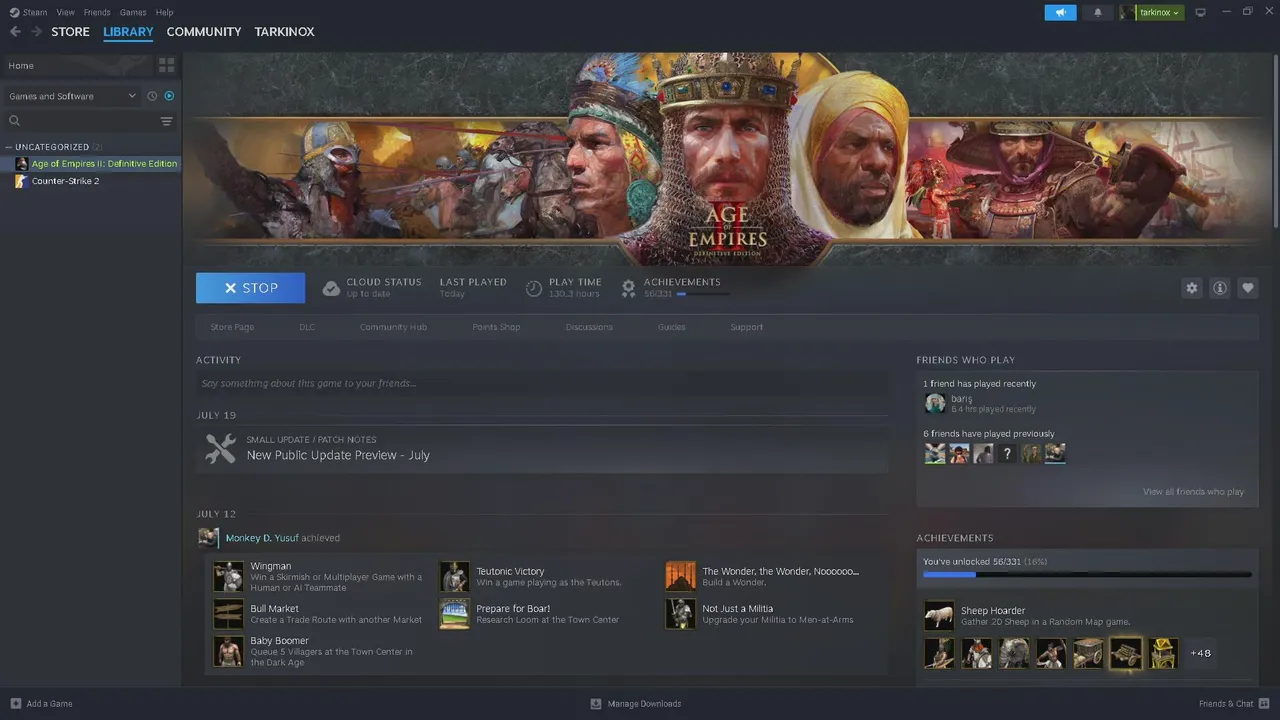Screen dimensions: 1280x720
Task: Open the Bull Market achievement icon
Action: coord(228,614)
